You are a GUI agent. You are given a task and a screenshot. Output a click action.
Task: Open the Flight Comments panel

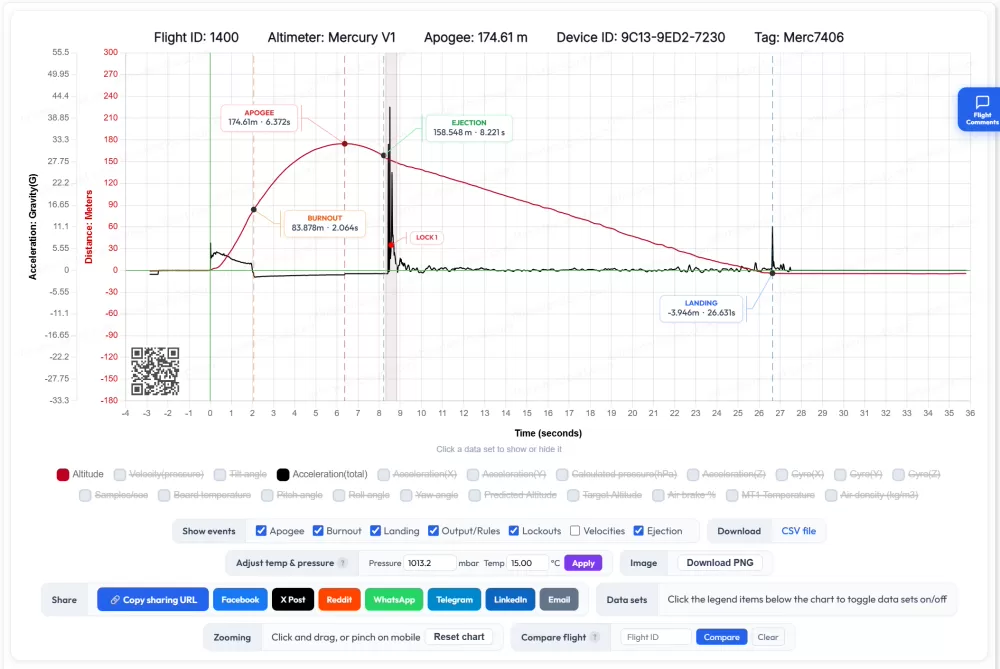coord(981,109)
